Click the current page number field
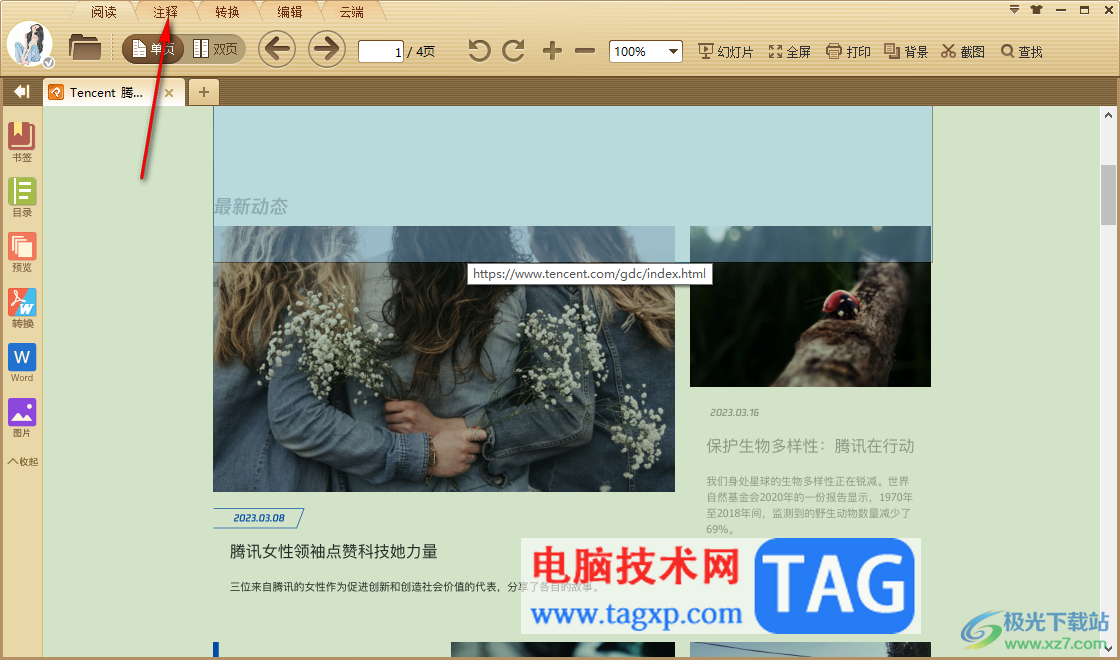Viewport: 1120px width, 660px height. [x=381, y=51]
